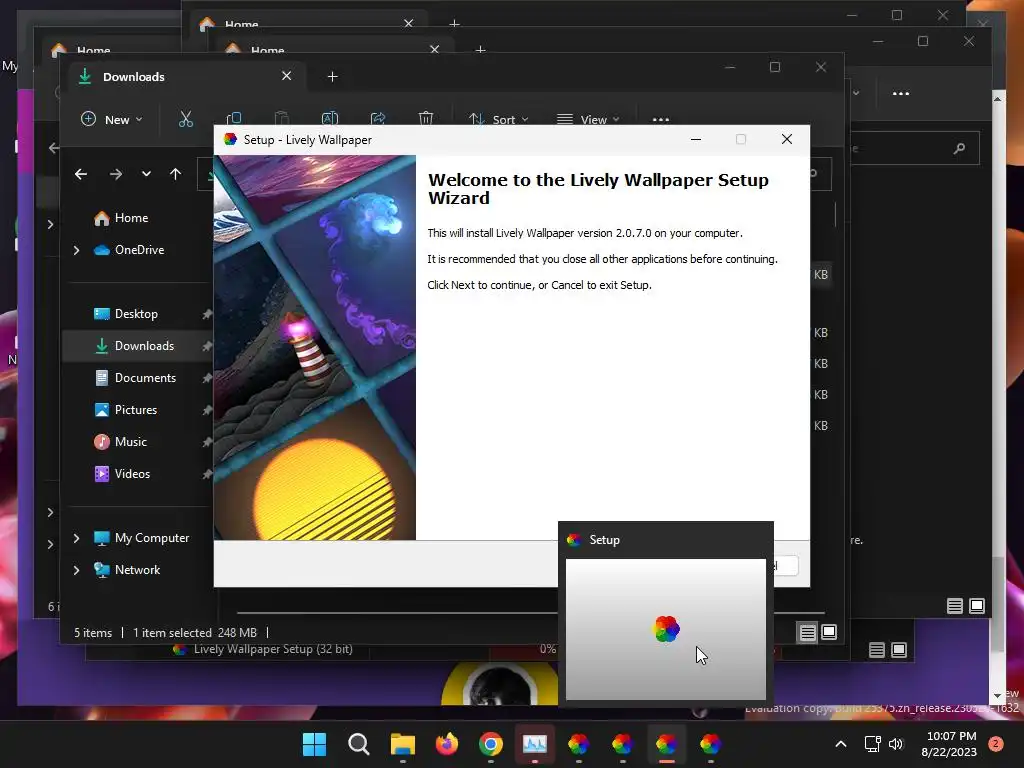Open the New dropdown in Downloads window
The height and width of the screenshot is (768, 1024).
[x=112, y=120]
